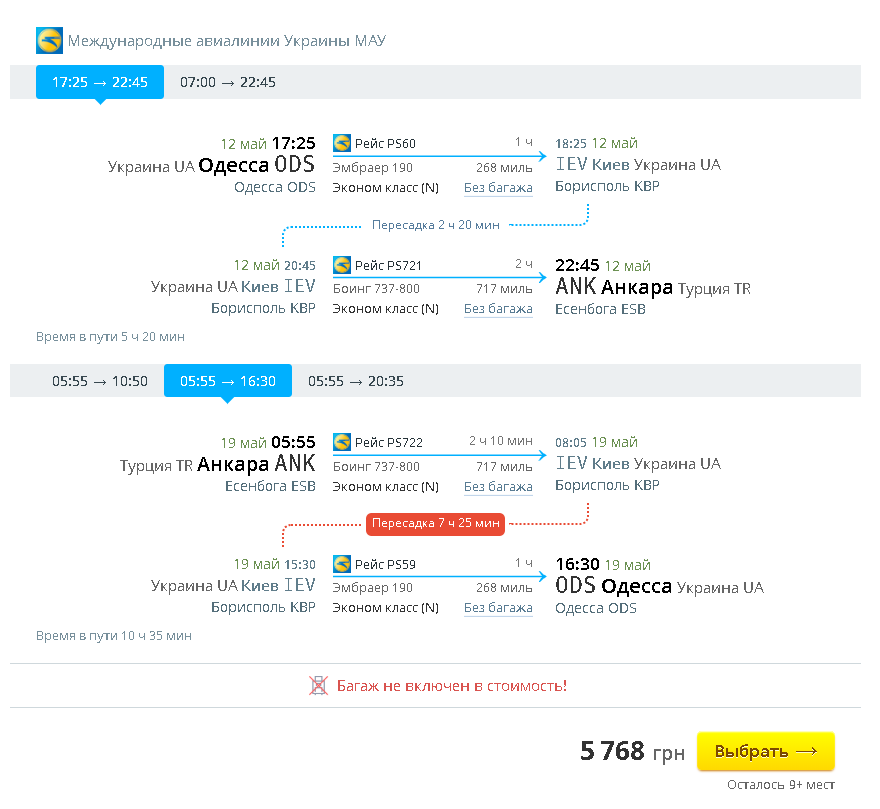Screen dimensions: 880x809
Task: Click the airline icon next to Рейс PS59
Action: 342,564
